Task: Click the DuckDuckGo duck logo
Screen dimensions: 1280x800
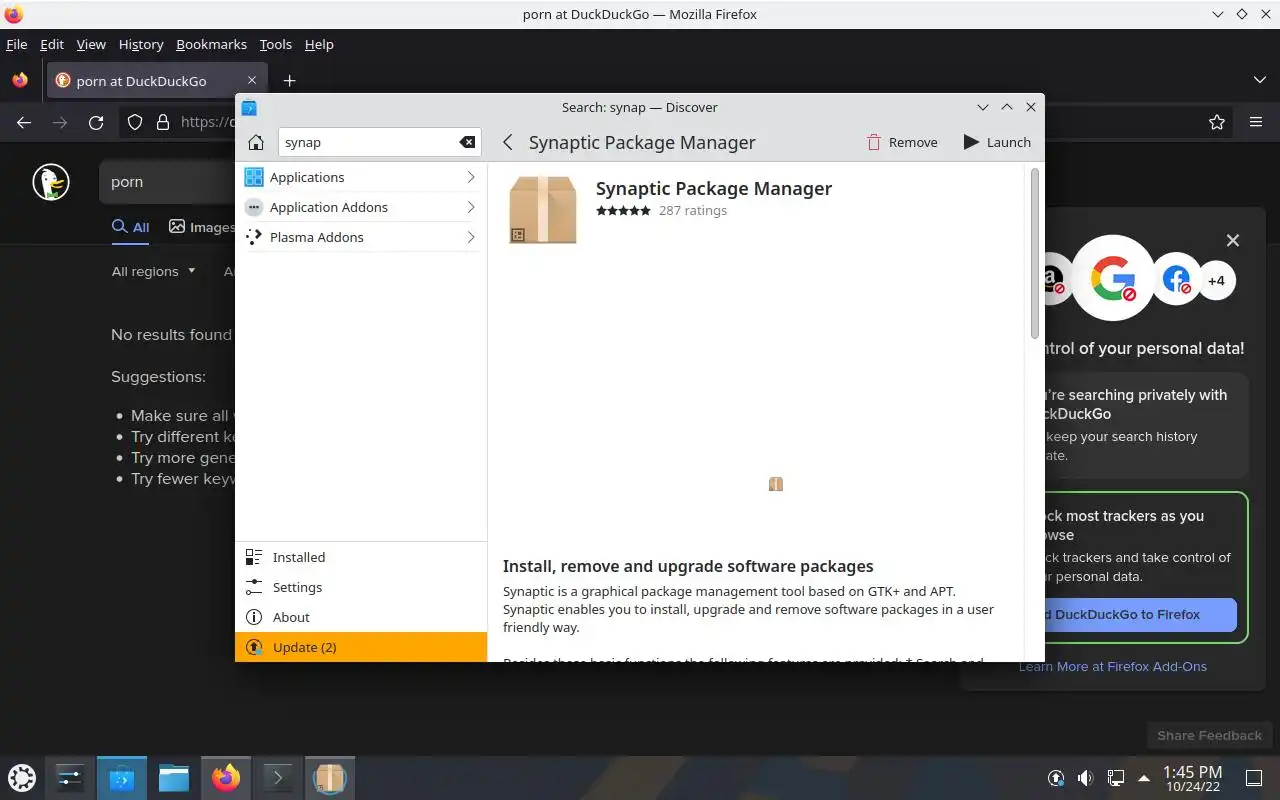Action: click(51, 182)
